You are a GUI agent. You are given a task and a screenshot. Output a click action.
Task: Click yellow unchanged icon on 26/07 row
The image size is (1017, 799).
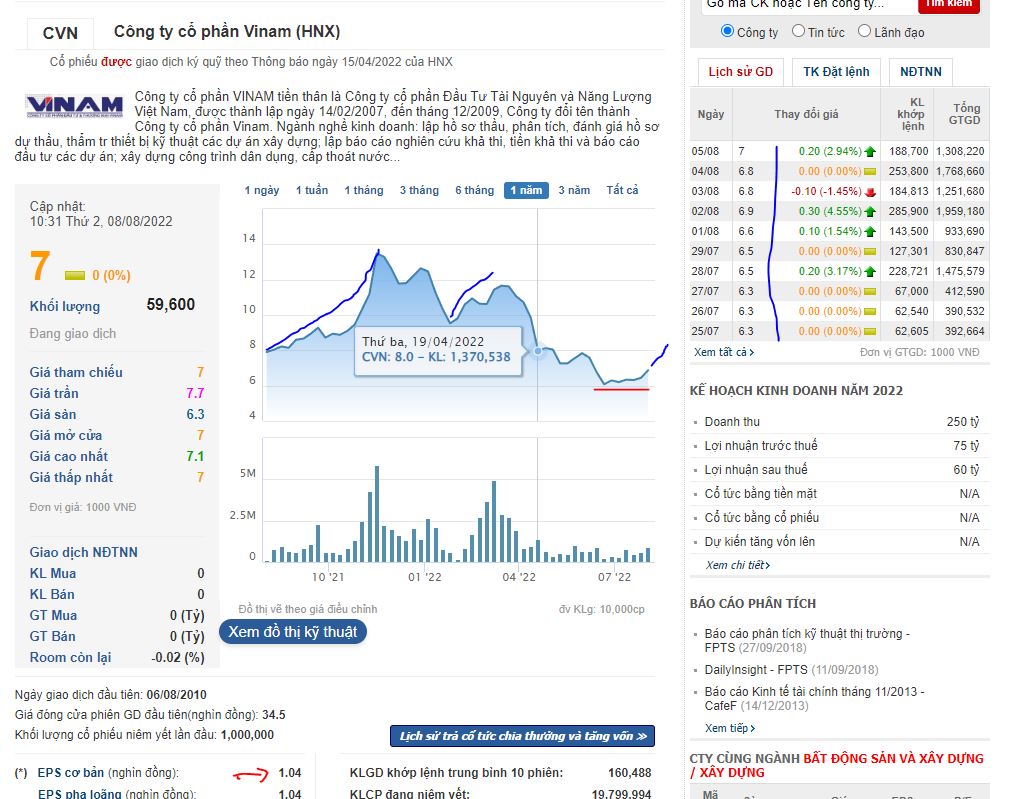click(x=870, y=311)
